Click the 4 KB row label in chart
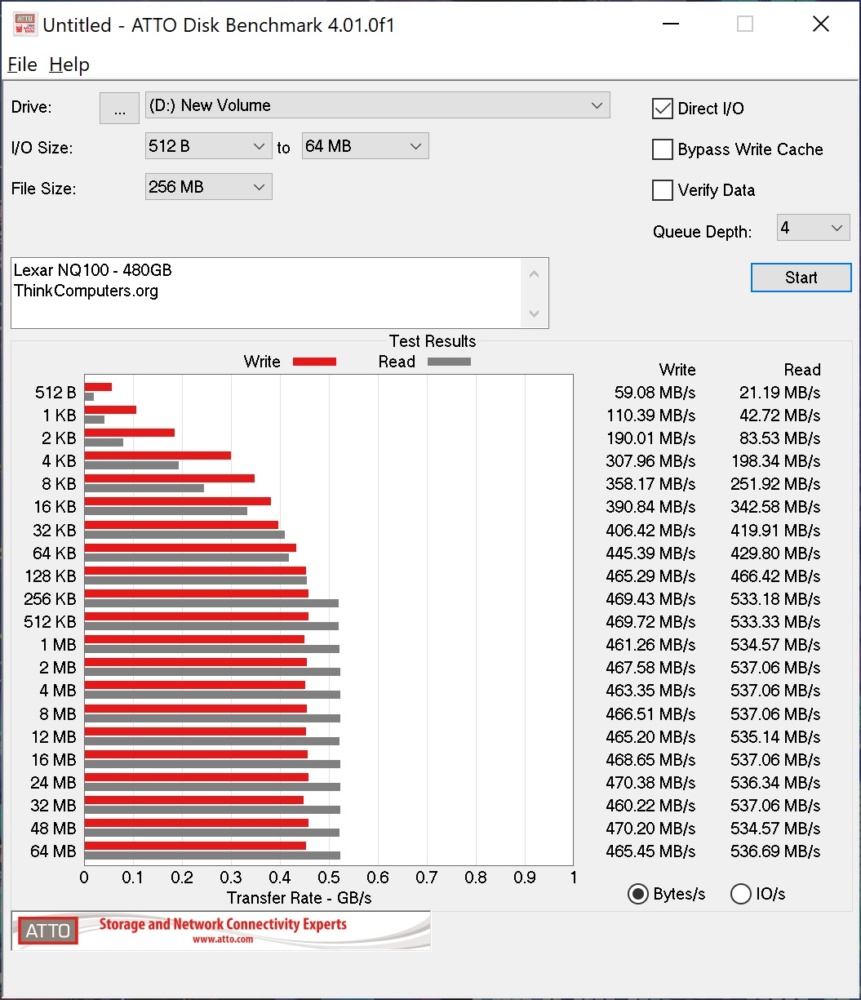This screenshot has width=861, height=1000. pyautogui.click(x=59, y=460)
